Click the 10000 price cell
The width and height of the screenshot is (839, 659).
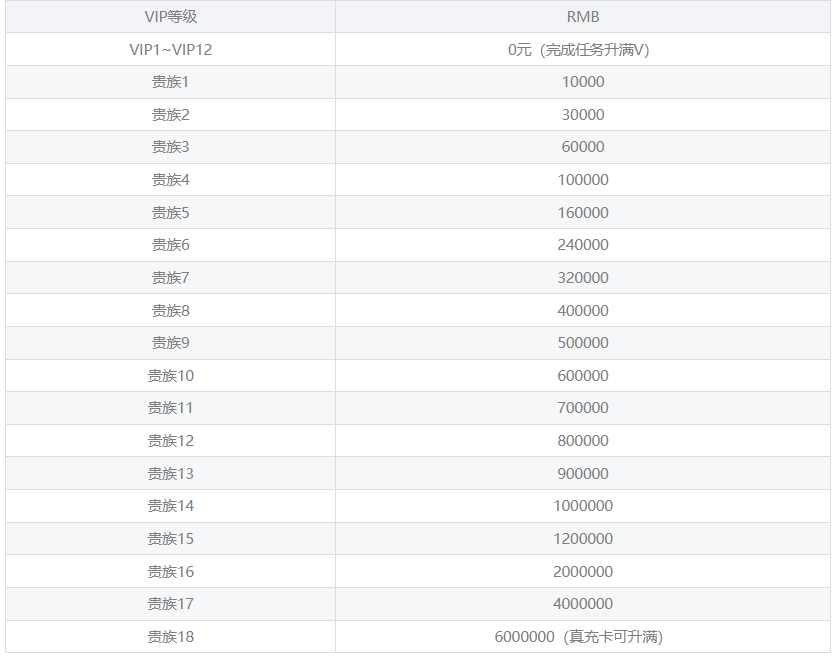pos(583,82)
